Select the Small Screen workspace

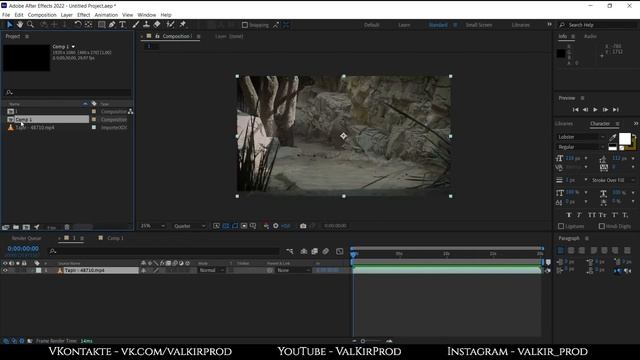tap(479, 25)
